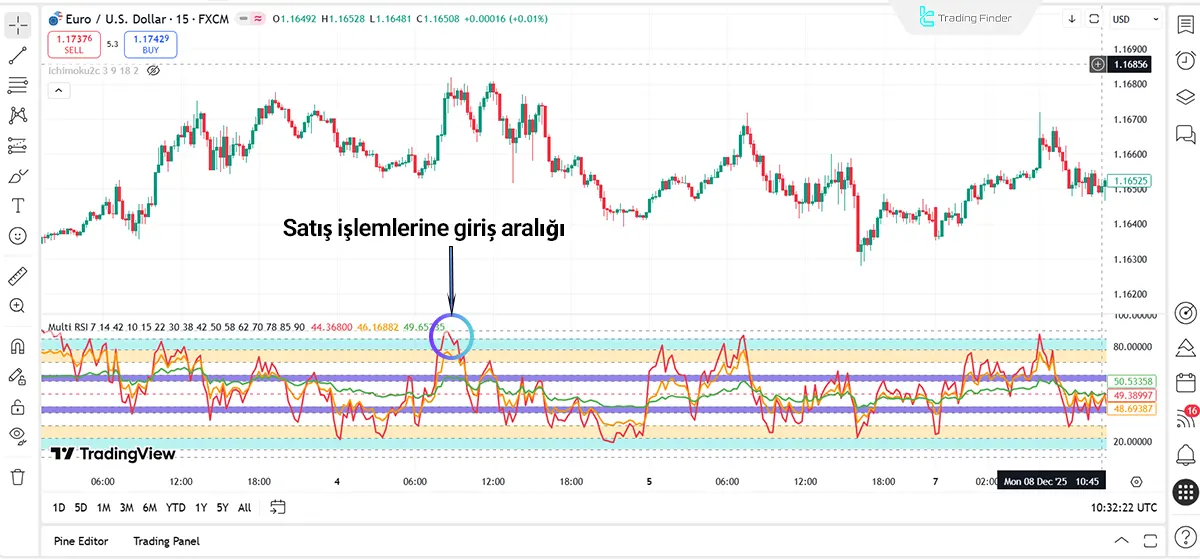
Task: Set the time range to 3M
Action: tap(126, 508)
